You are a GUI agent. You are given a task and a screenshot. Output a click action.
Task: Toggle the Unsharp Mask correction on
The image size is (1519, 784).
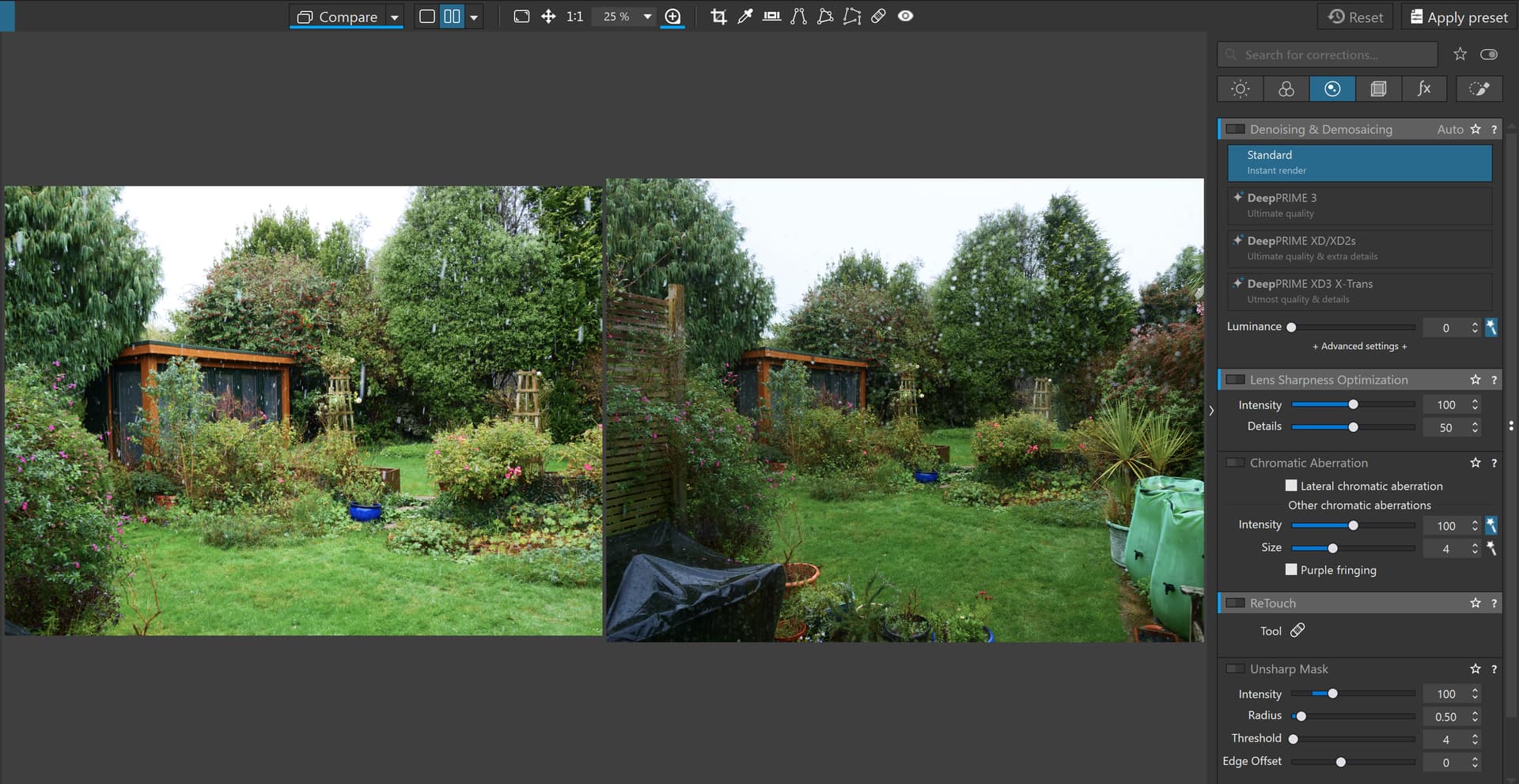click(1234, 669)
